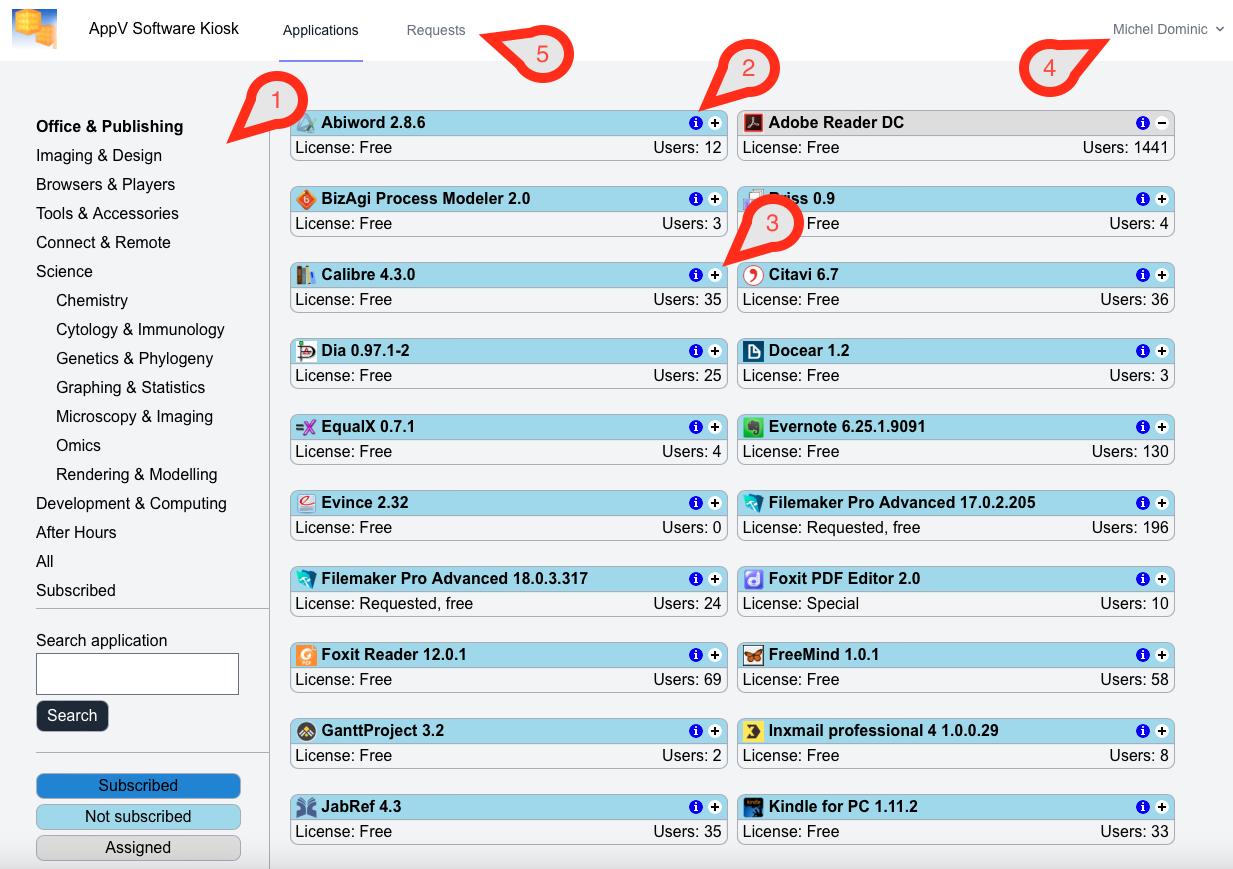
Task: Click the Search application input field
Action: 137,674
